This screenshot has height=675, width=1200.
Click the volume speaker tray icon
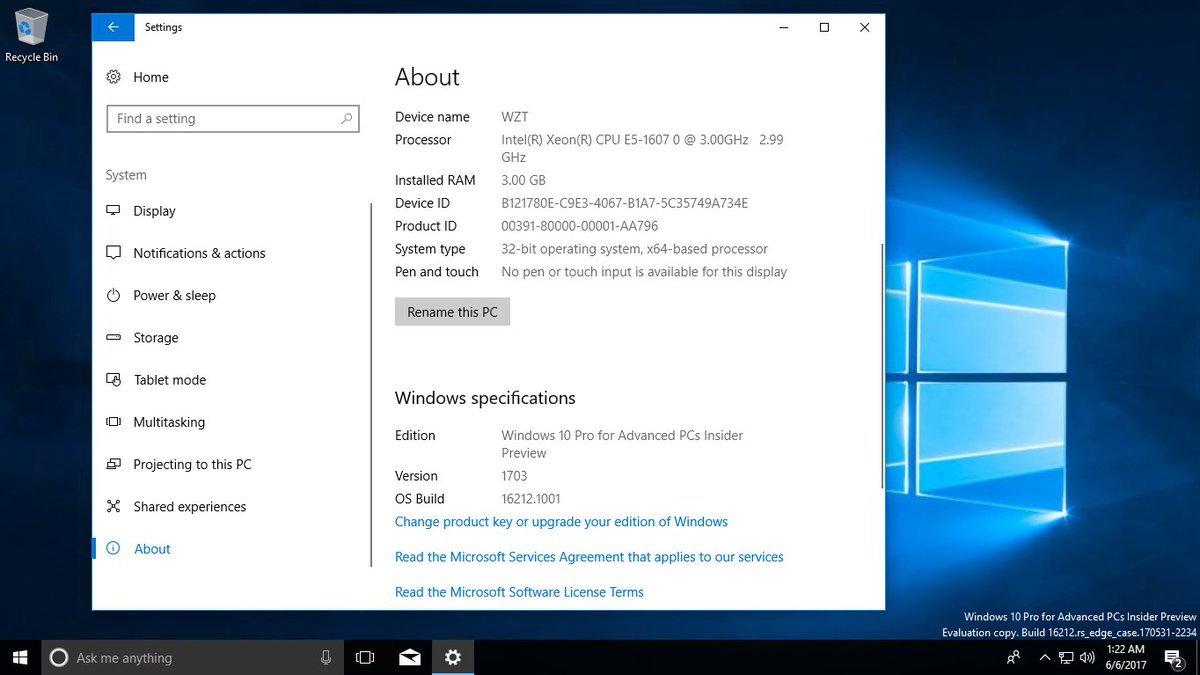[x=1087, y=657]
